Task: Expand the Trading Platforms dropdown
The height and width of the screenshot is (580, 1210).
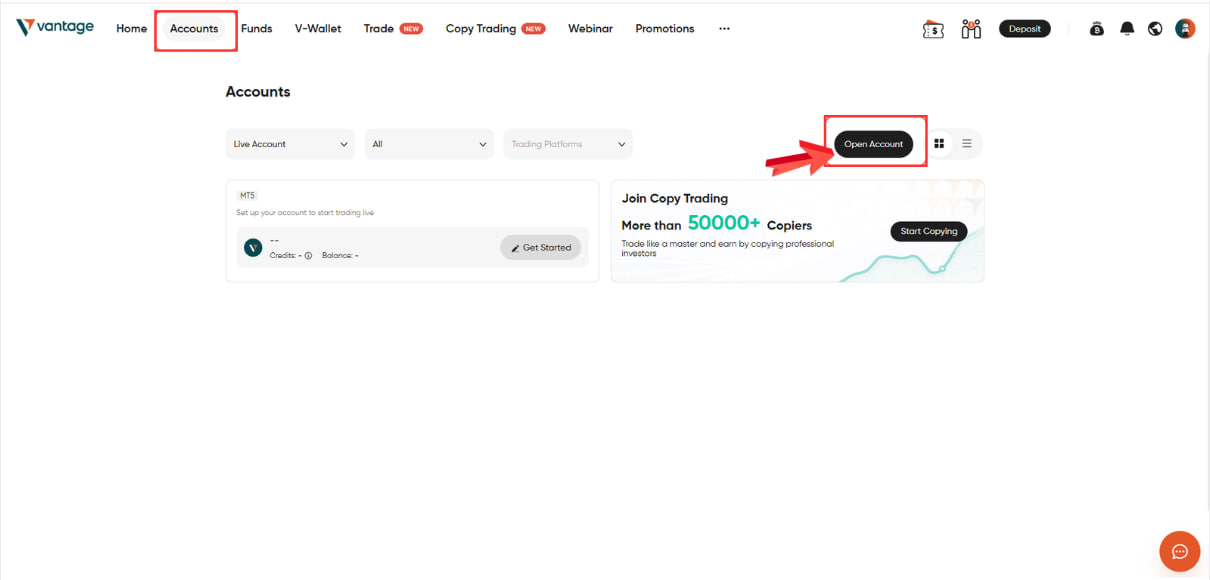Action: tap(567, 143)
